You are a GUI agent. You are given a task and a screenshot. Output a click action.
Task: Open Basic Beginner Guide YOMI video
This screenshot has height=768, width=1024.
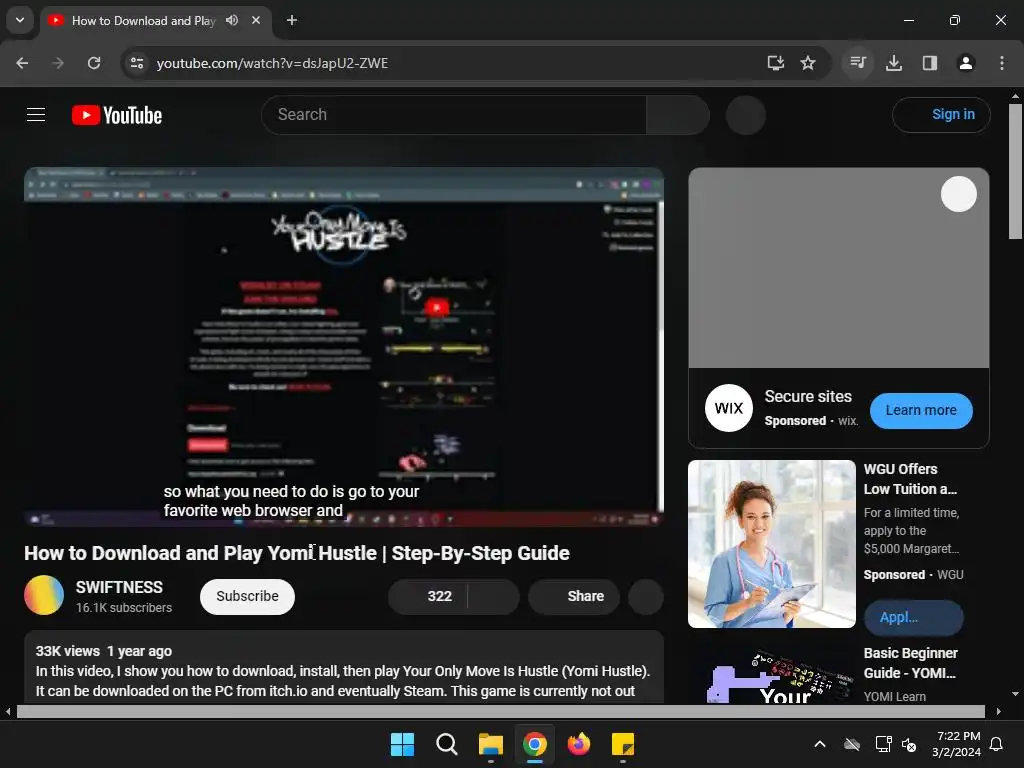910,663
